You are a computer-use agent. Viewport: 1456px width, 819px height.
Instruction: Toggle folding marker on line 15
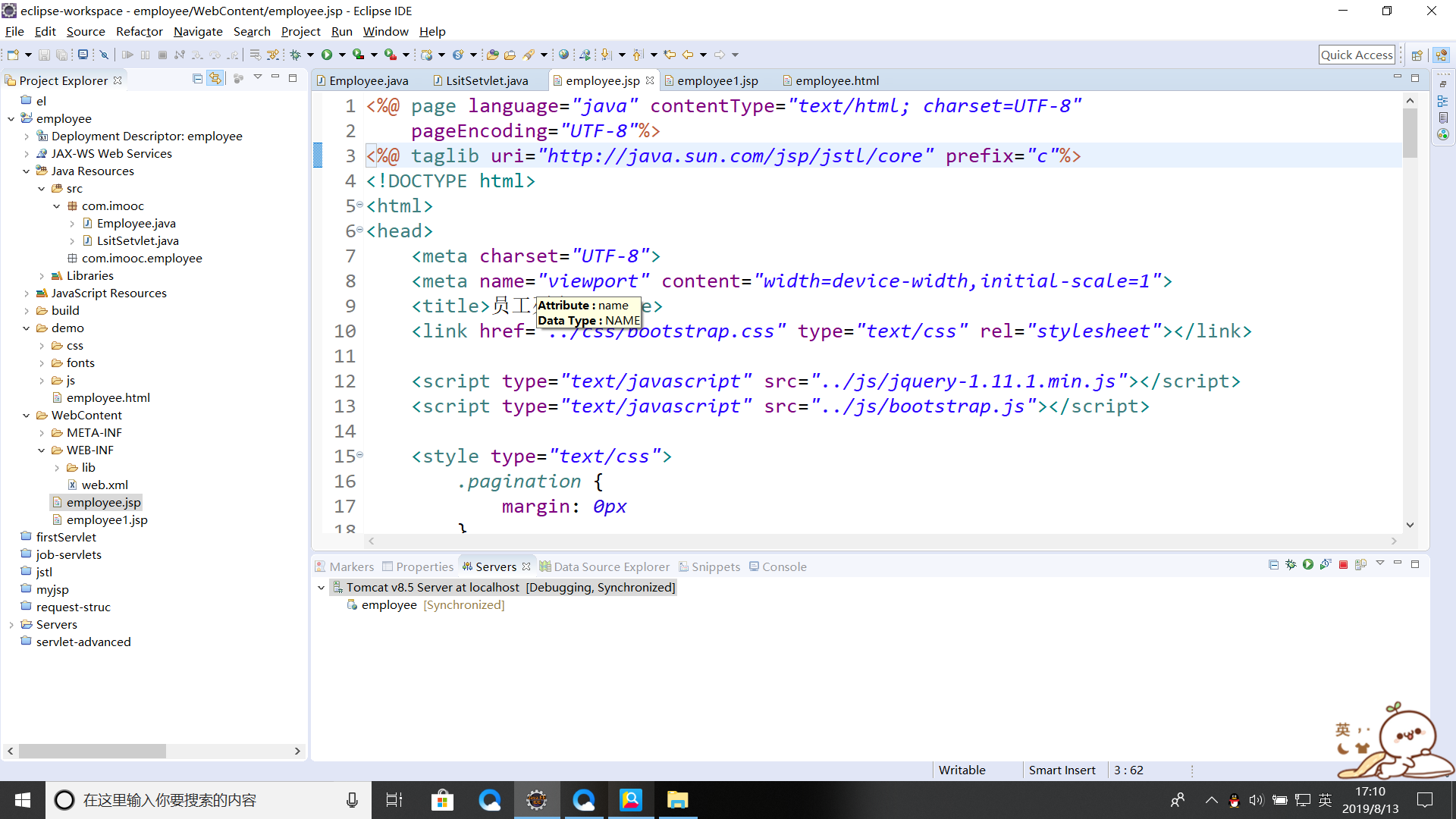coord(360,455)
